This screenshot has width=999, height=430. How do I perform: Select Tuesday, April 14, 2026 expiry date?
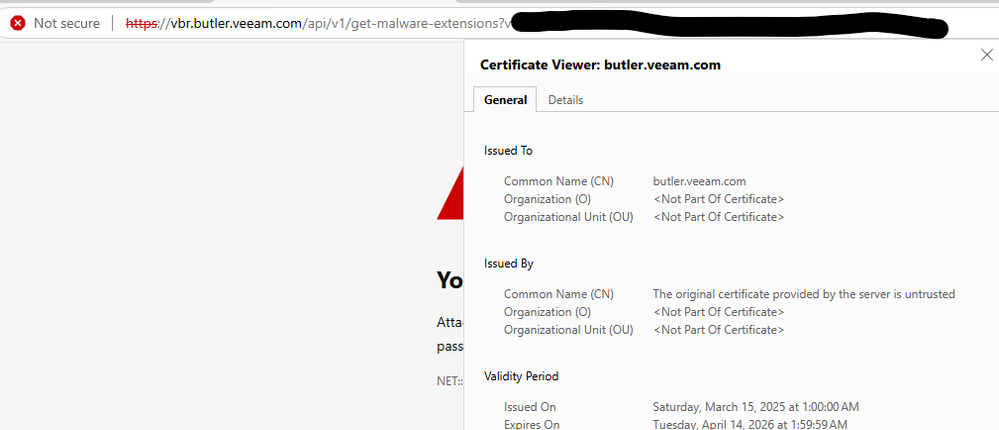(x=750, y=424)
